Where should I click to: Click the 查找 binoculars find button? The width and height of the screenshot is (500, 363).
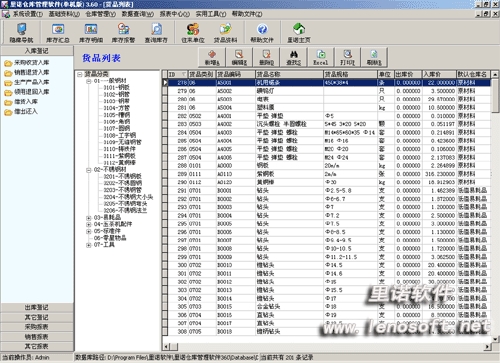pos(294,57)
